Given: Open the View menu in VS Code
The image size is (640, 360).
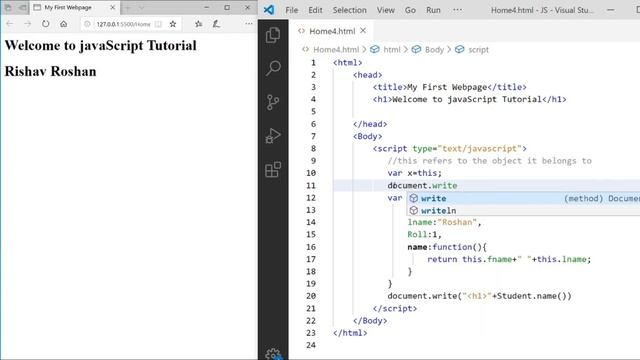Looking at the screenshot, I should click(x=386, y=10).
